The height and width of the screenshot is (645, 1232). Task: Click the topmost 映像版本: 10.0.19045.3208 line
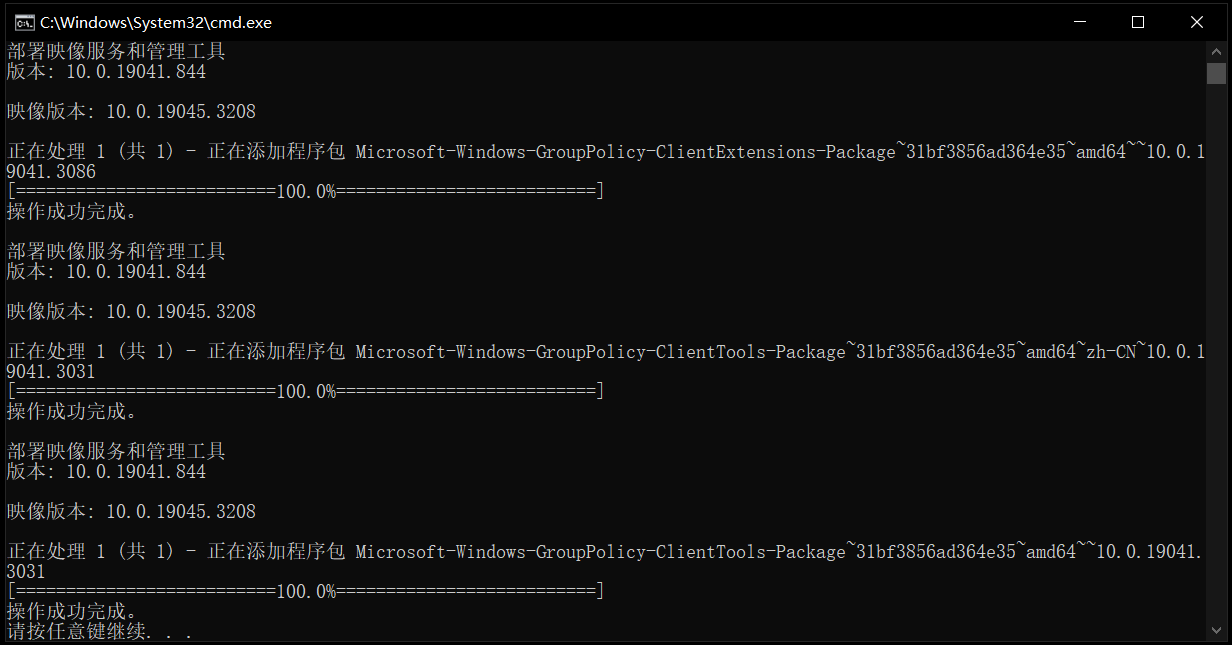click(x=131, y=112)
